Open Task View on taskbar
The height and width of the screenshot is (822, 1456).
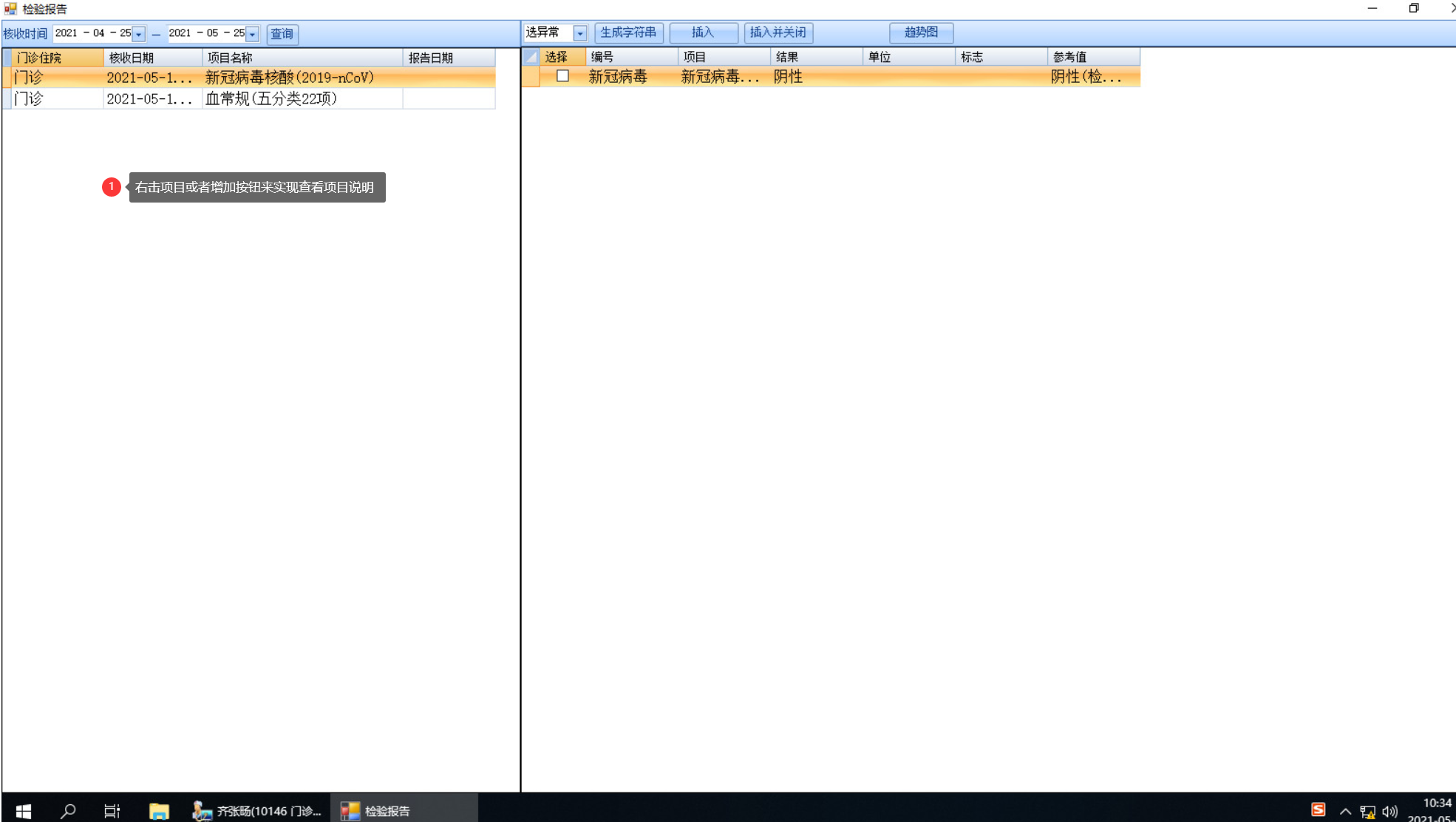coord(112,811)
